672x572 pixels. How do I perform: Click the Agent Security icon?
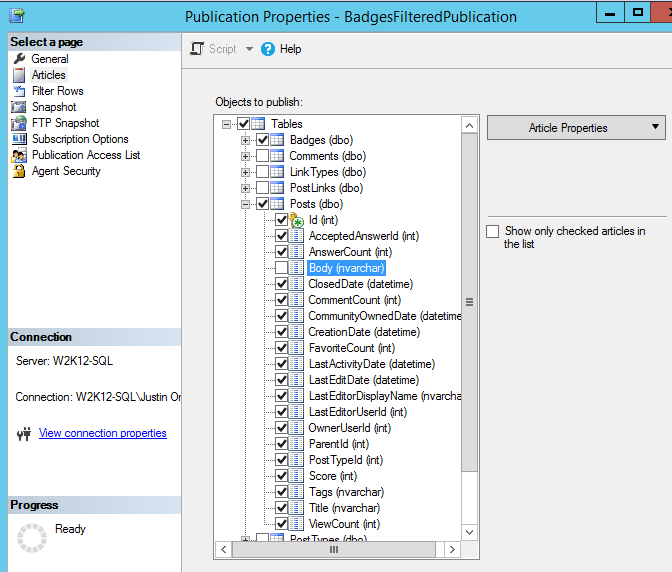click(19, 171)
